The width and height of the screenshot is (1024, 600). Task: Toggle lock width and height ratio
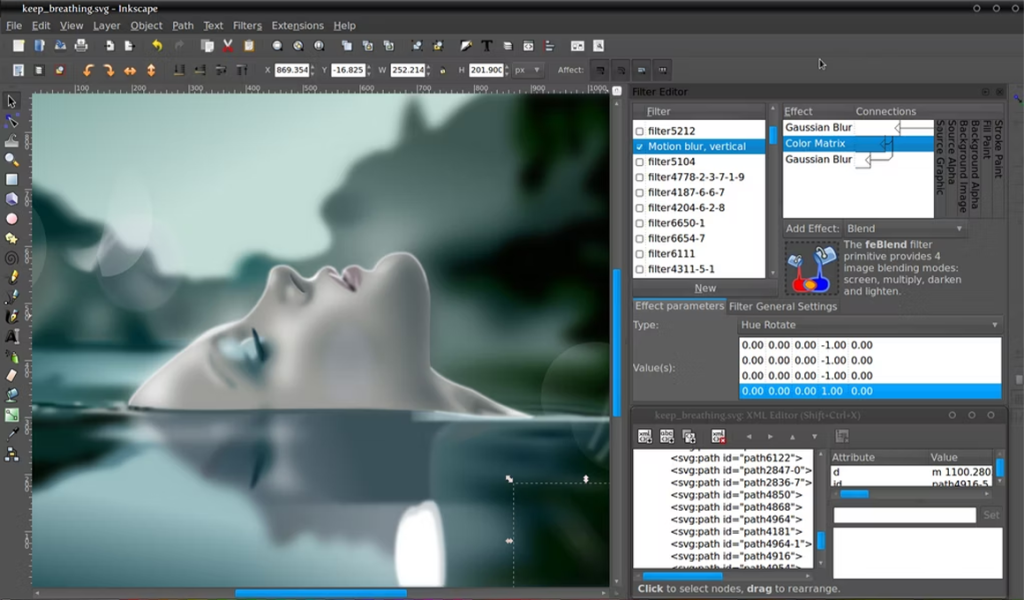point(443,70)
